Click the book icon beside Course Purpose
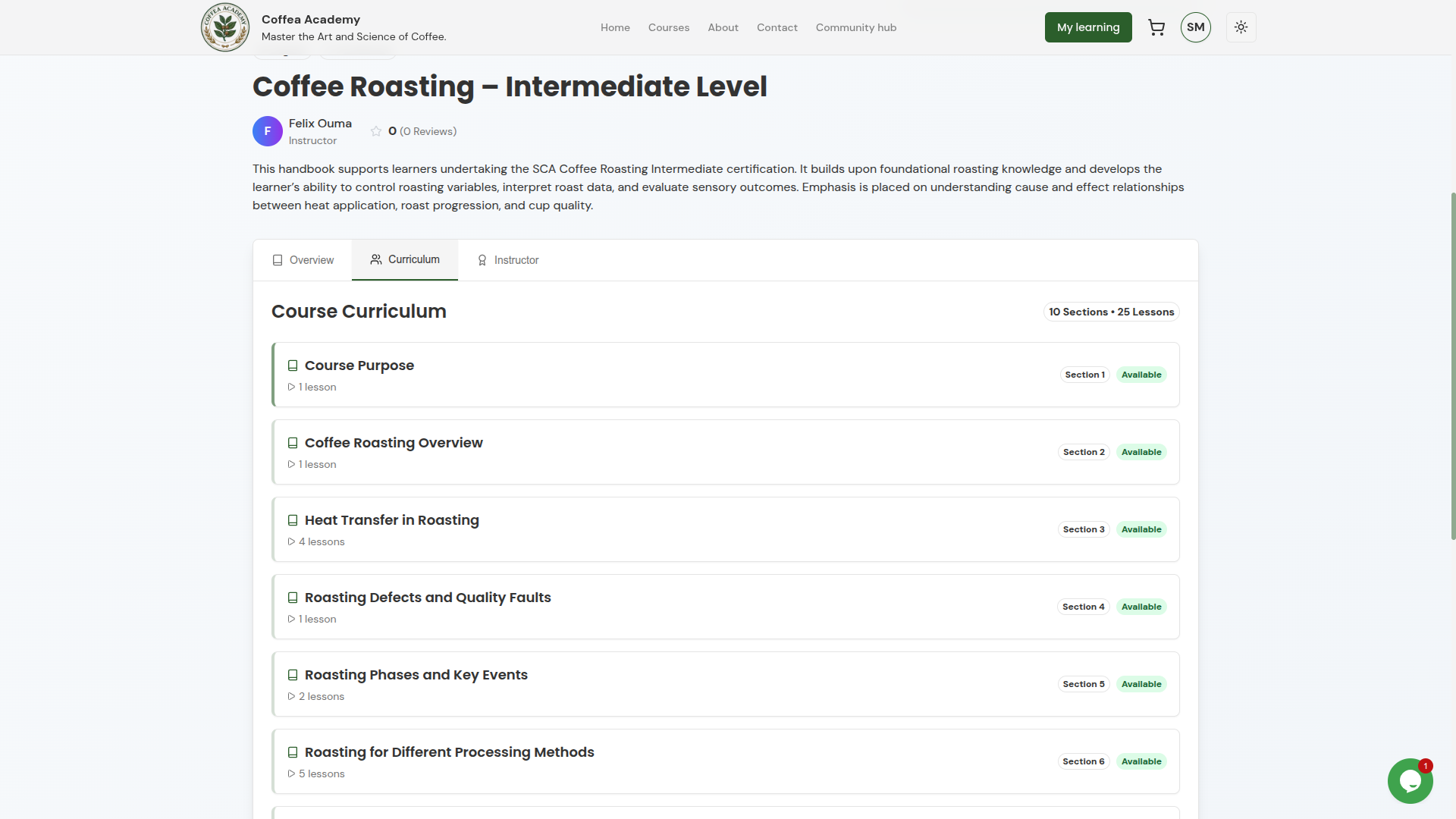The height and width of the screenshot is (819, 1456). click(x=293, y=366)
